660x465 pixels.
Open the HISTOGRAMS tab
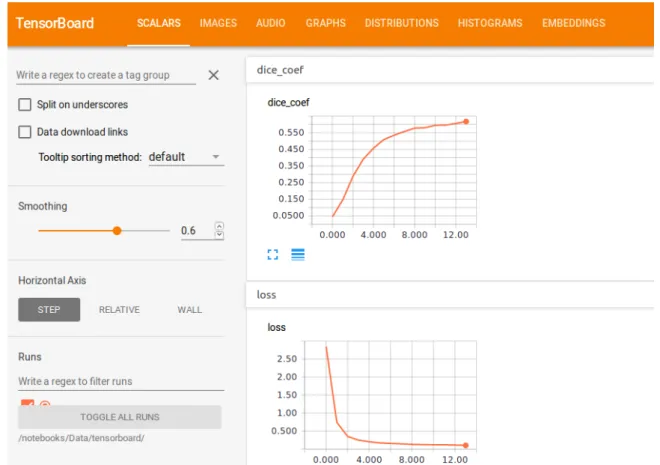tap(490, 23)
